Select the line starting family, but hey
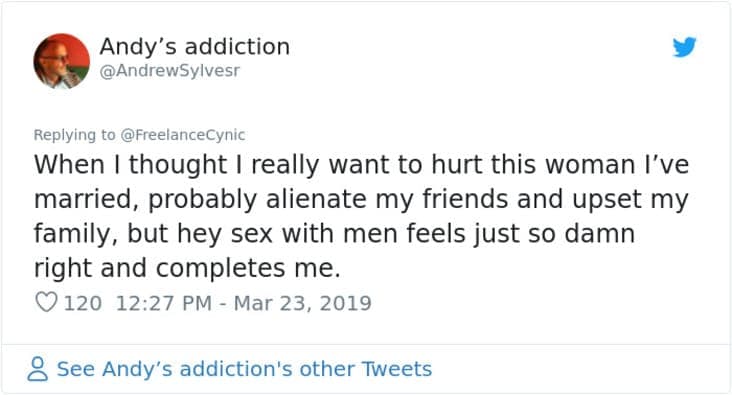The width and height of the screenshot is (732, 395). click(334, 233)
